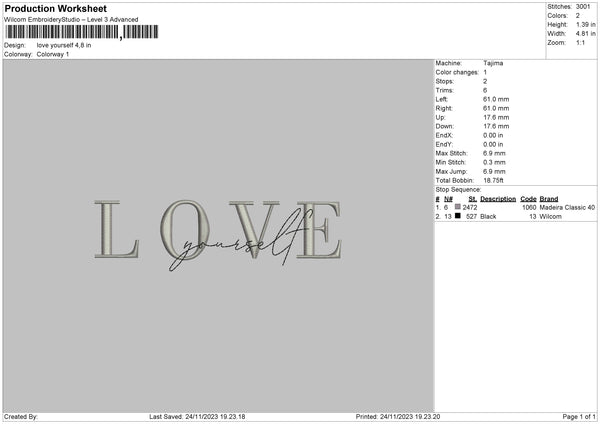Screen dimensions: 600x424
Task: Click the 'Trims:' label
Action: pos(445,90)
